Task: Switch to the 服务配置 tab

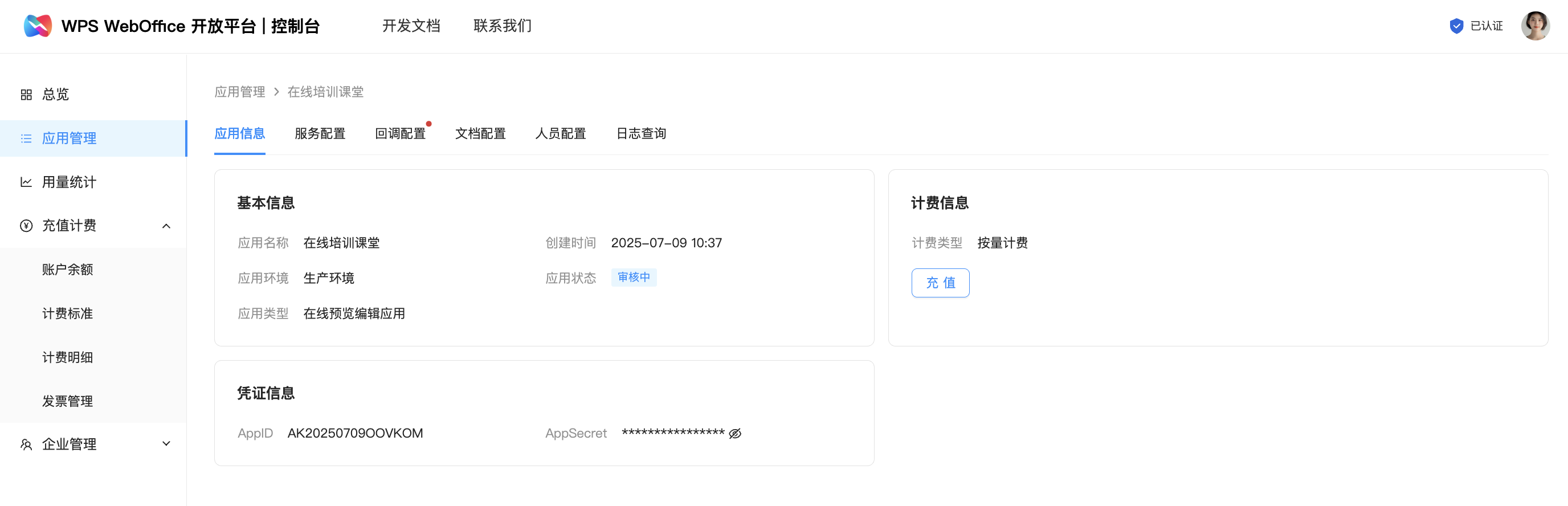Action: click(320, 133)
